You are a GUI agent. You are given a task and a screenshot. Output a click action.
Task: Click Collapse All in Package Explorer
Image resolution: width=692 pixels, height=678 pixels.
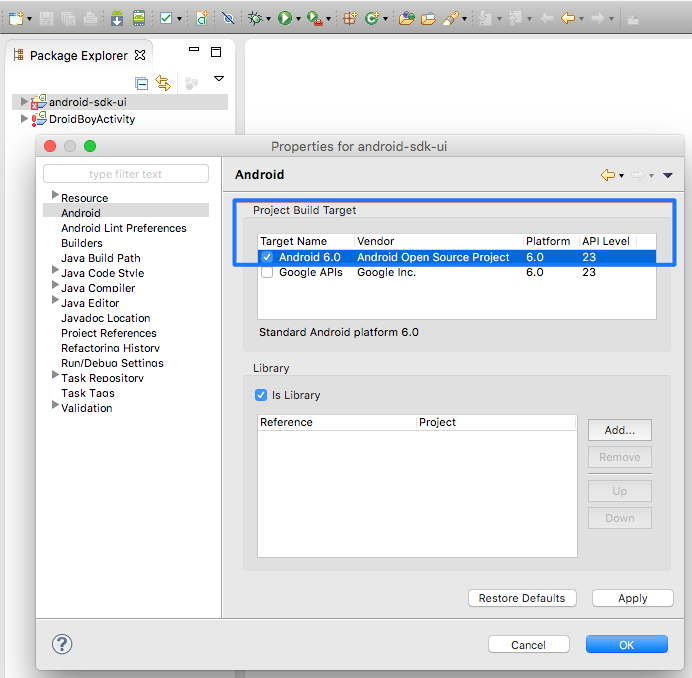[142, 83]
